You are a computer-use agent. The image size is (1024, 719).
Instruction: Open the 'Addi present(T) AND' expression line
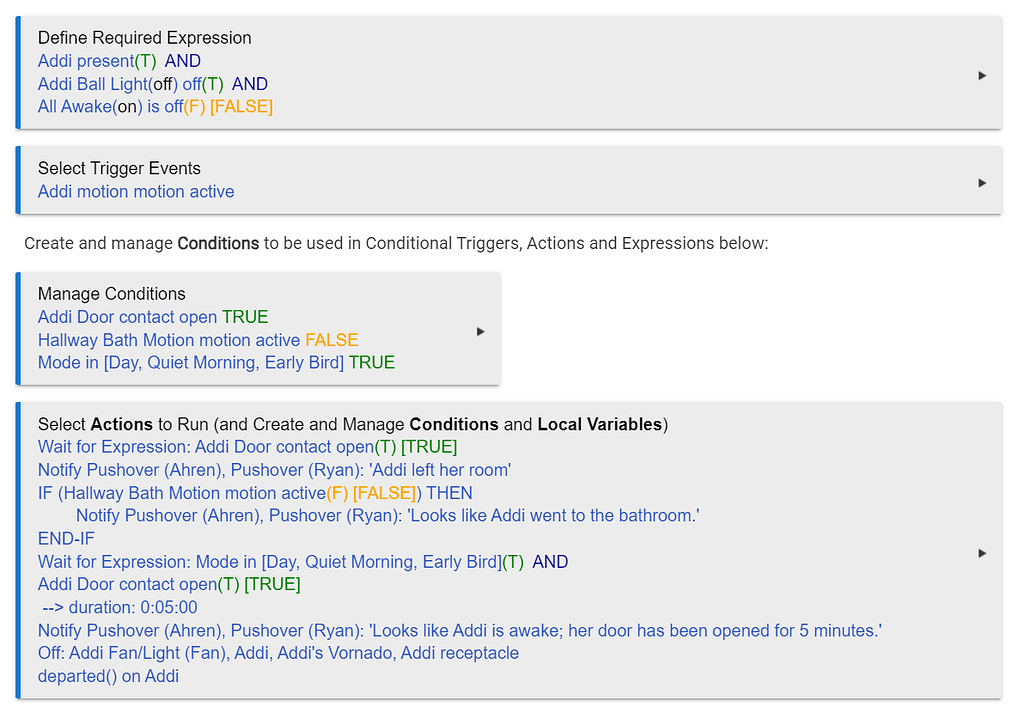120,61
